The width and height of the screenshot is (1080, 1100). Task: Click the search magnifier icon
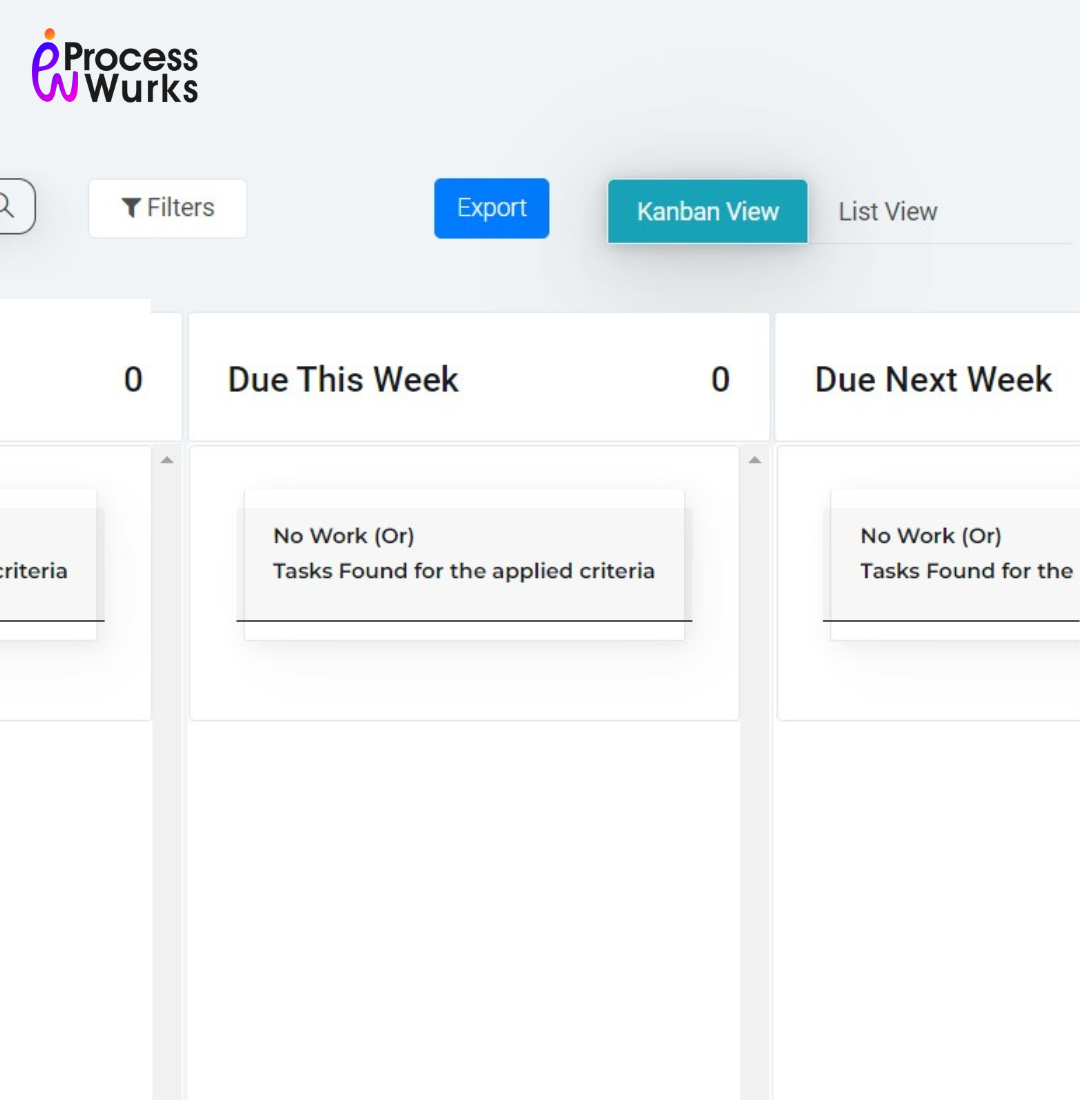tap(6, 206)
